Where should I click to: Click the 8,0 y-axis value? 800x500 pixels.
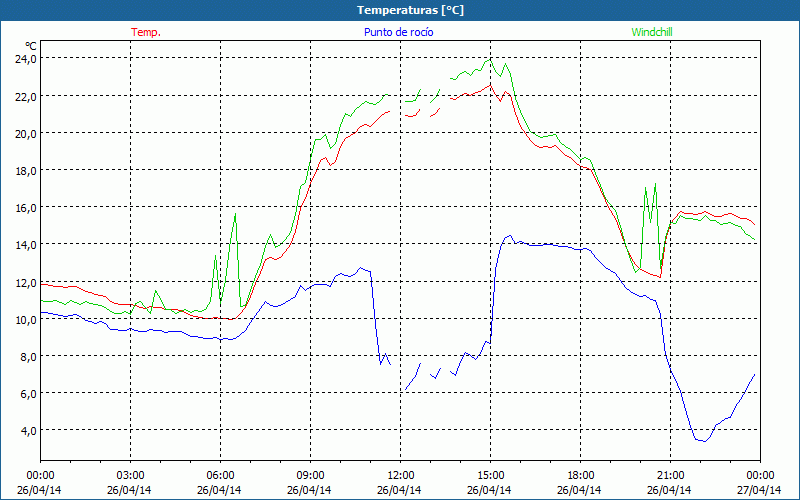click(28, 357)
